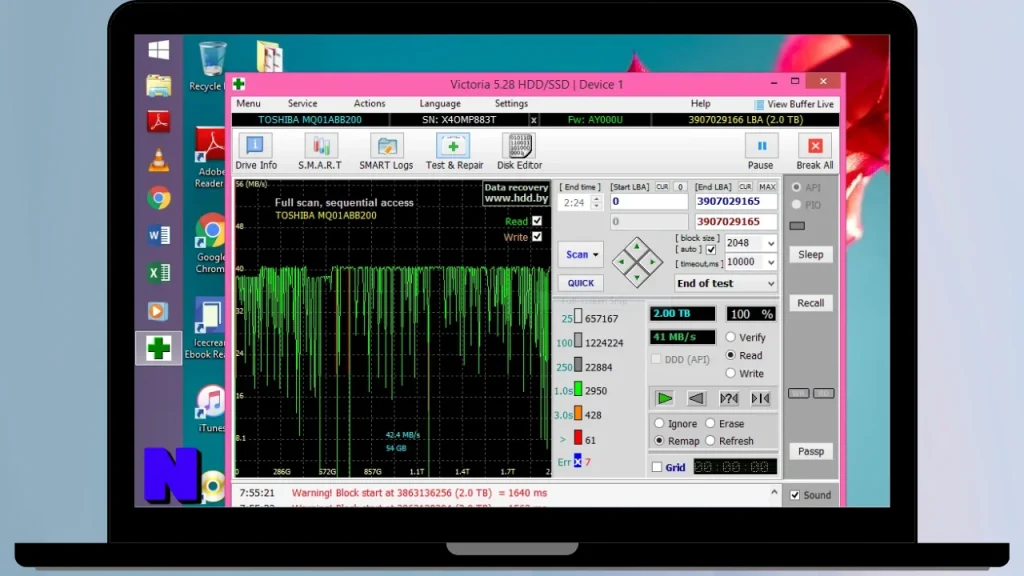
Task: Select the Write radio button
Action: (730, 374)
